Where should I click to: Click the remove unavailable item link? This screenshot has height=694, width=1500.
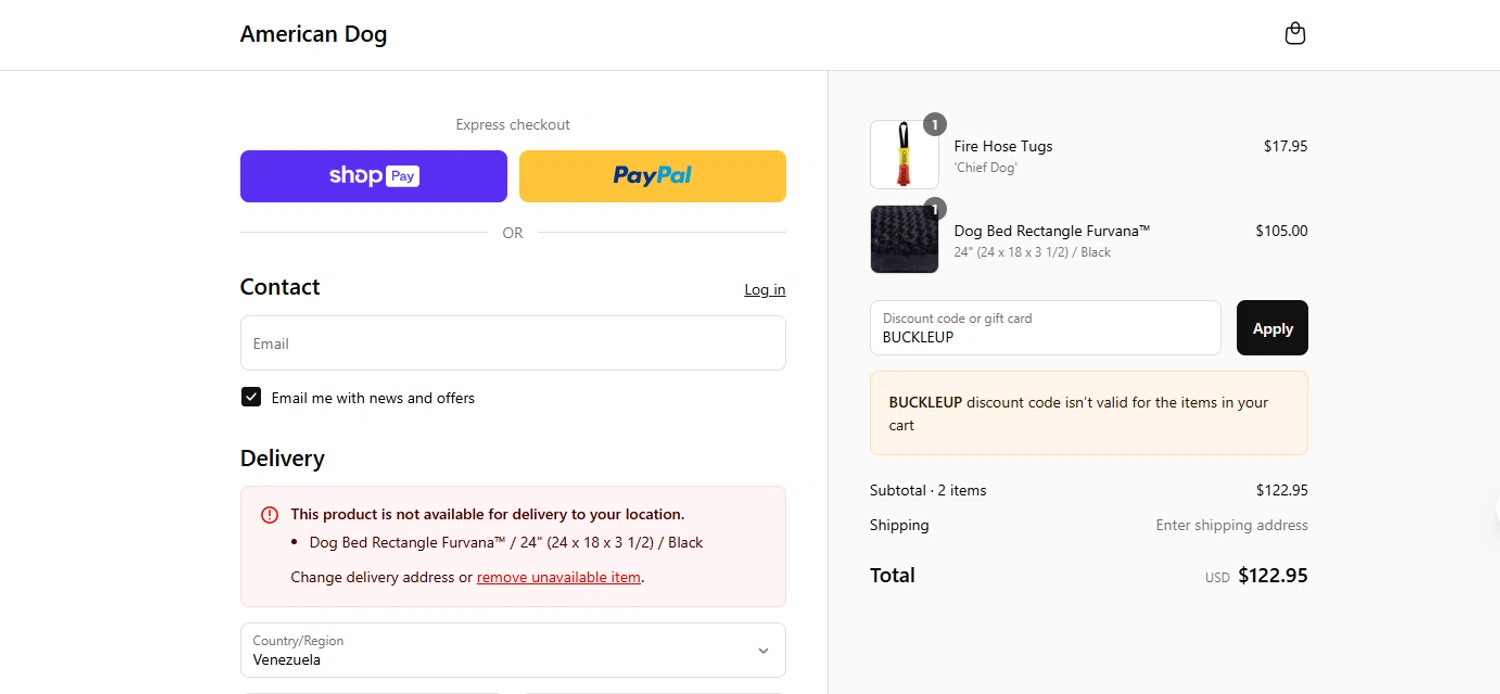pos(558,577)
